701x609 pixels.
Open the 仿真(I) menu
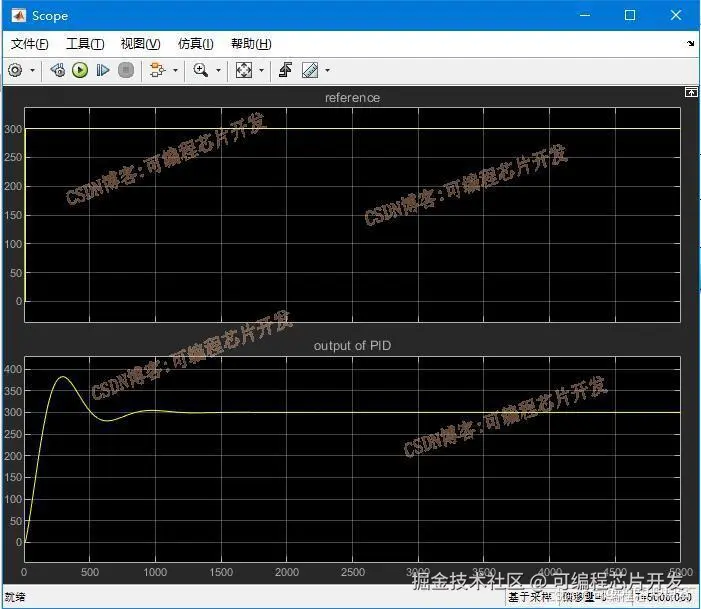[x=195, y=44]
